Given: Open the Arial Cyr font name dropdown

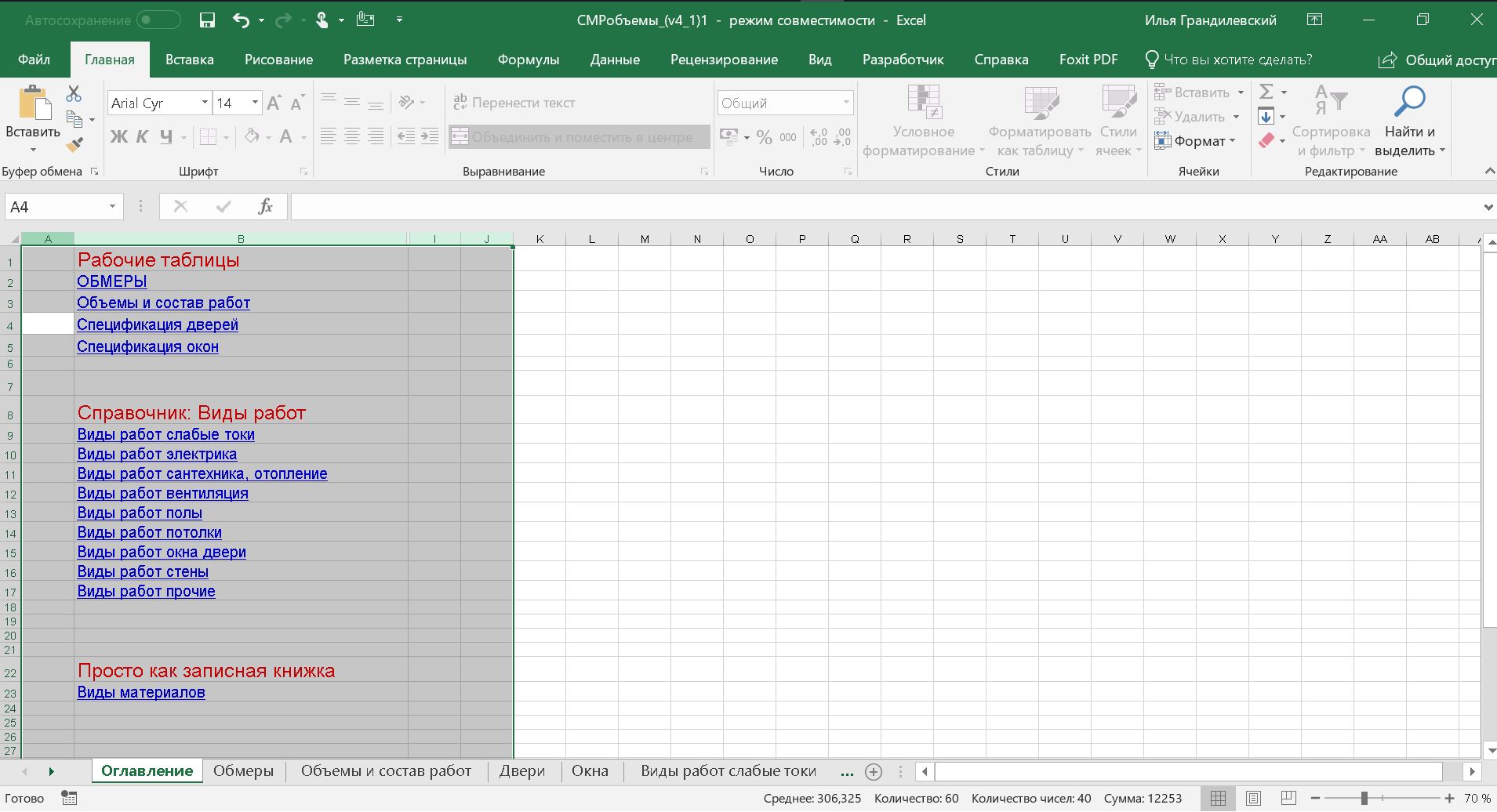Looking at the screenshot, I should click(x=205, y=103).
